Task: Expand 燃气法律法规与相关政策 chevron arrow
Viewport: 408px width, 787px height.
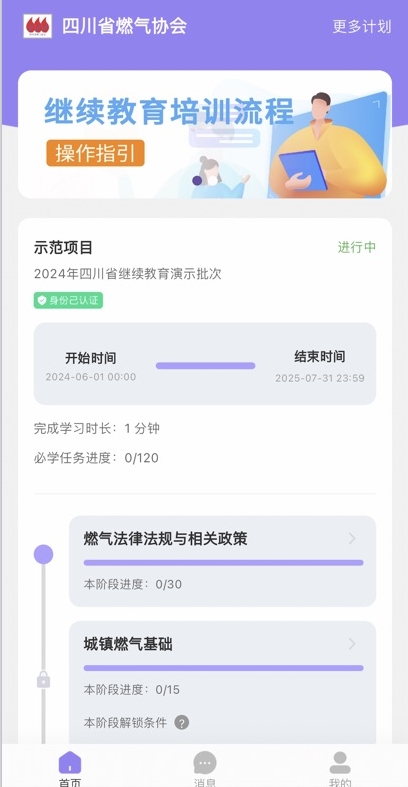Action: [352, 539]
